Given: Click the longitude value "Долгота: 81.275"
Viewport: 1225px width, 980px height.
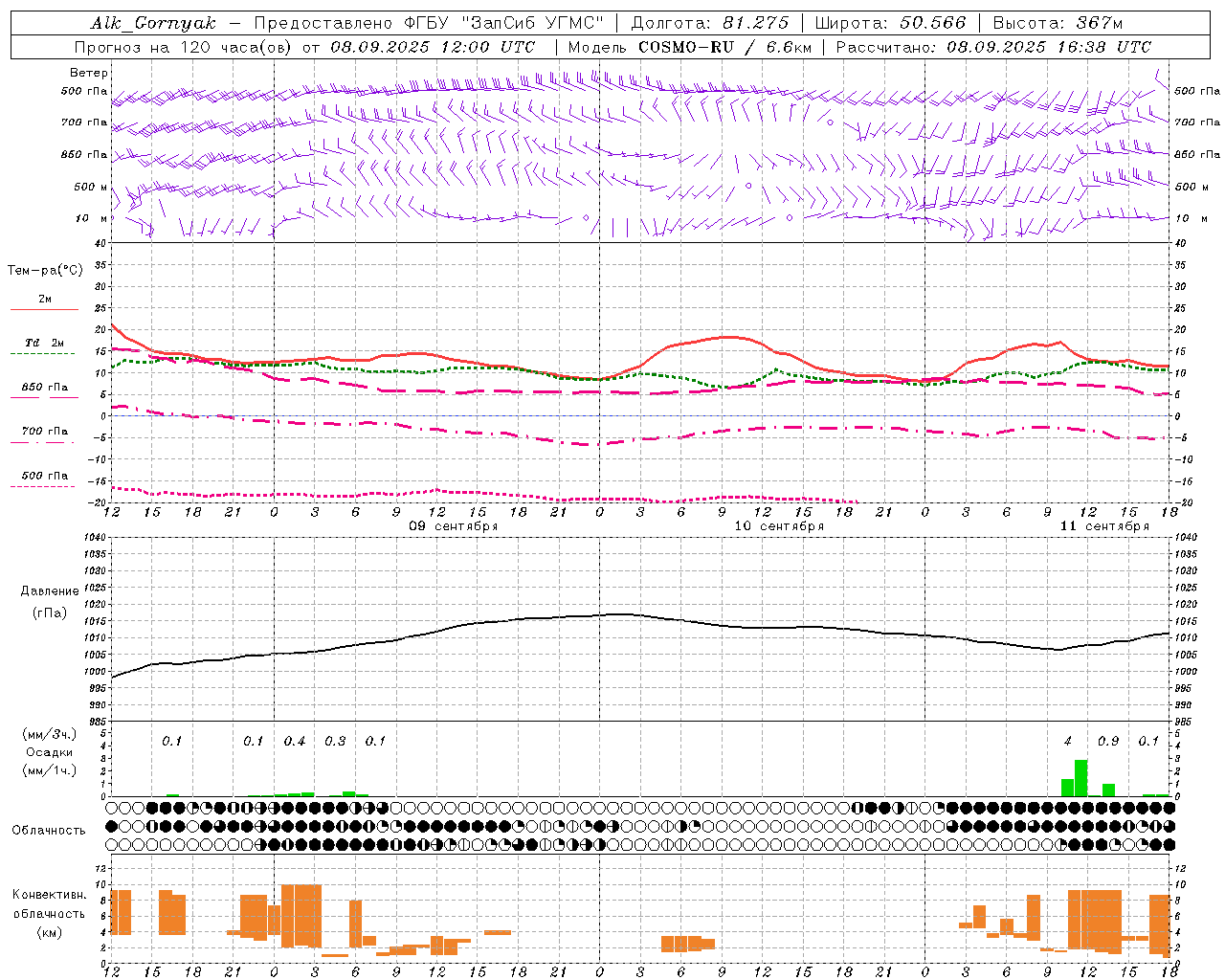Looking at the screenshot, I should (x=710, y=23).
